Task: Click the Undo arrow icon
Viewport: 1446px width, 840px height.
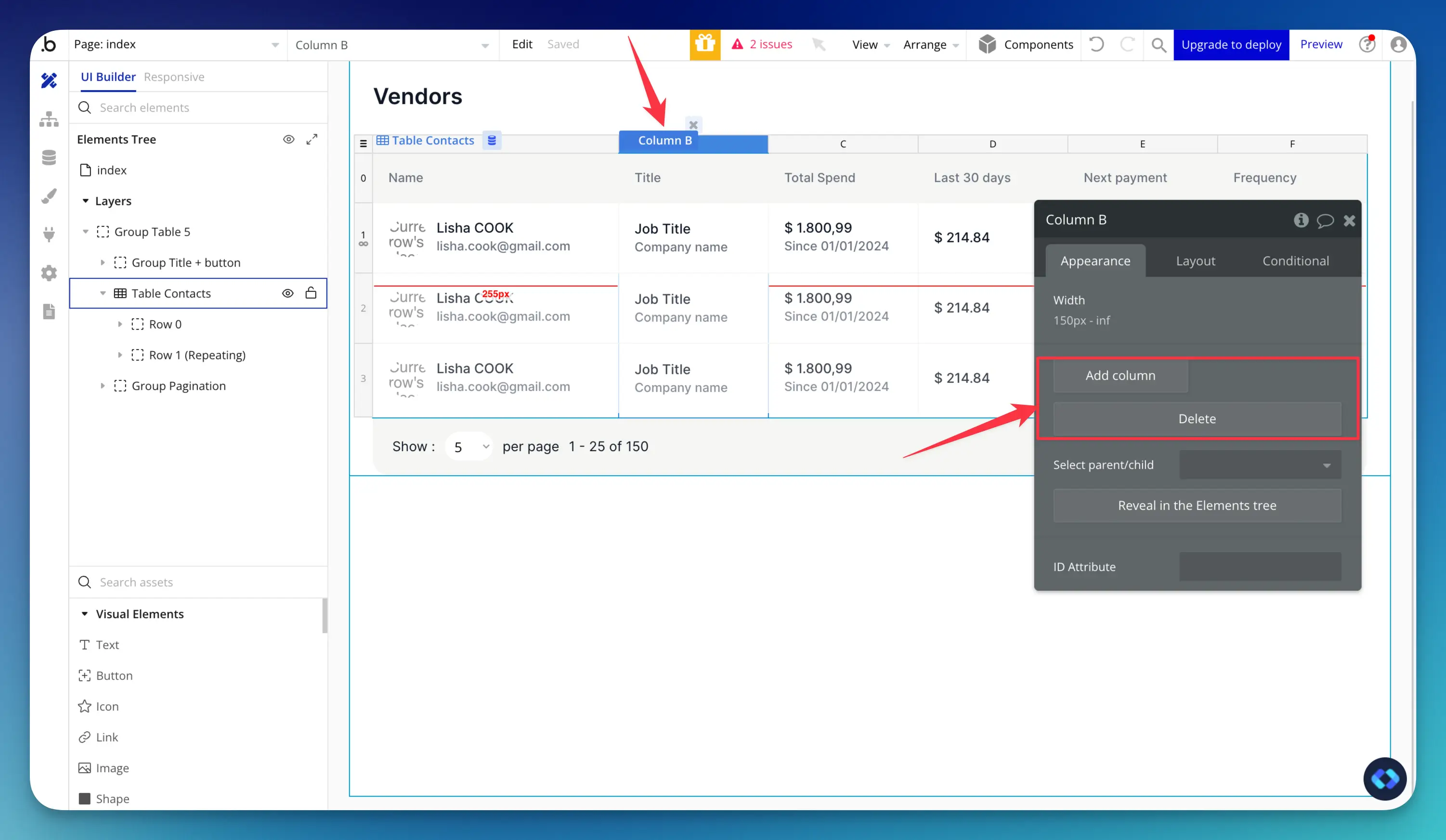Action: tap(1096, 44)
